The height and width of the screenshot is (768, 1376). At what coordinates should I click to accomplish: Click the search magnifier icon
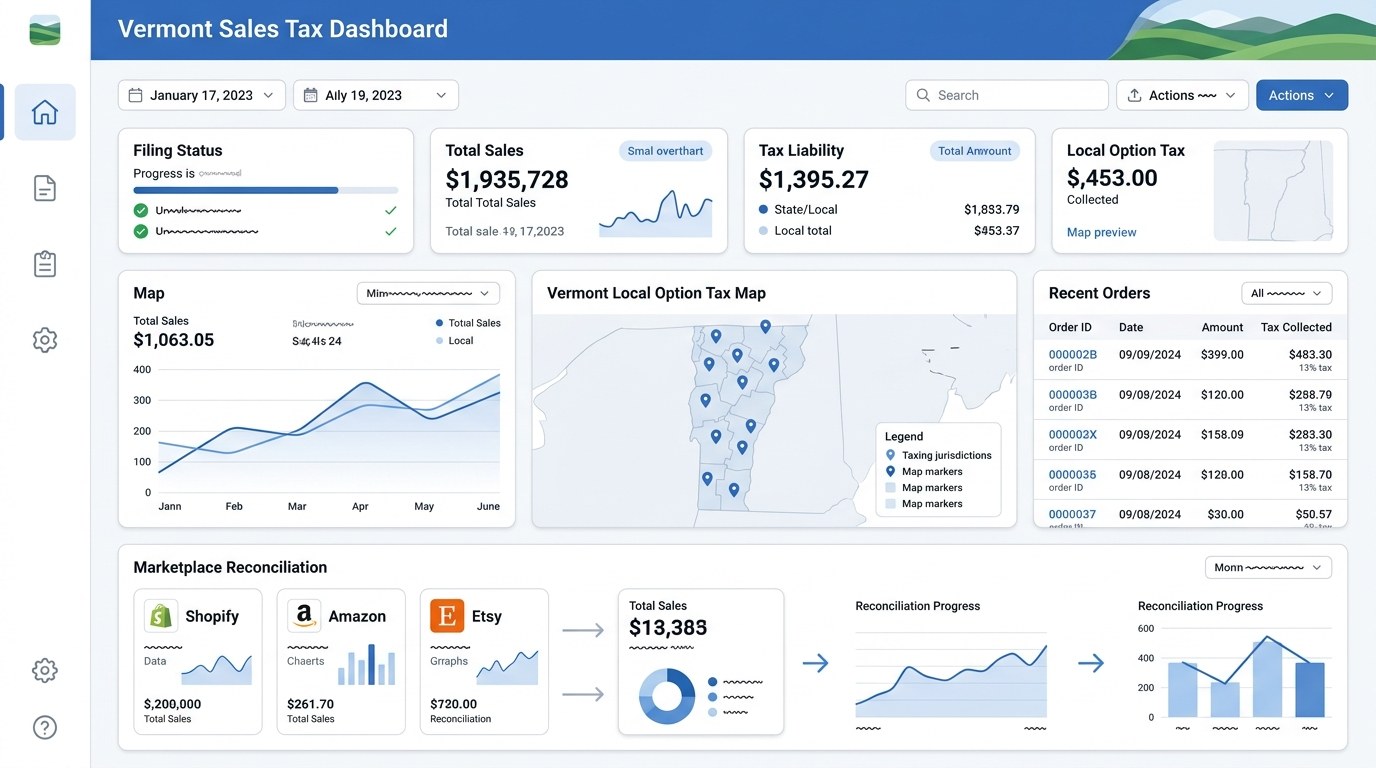pyautogui.click(x=923, y=95)
